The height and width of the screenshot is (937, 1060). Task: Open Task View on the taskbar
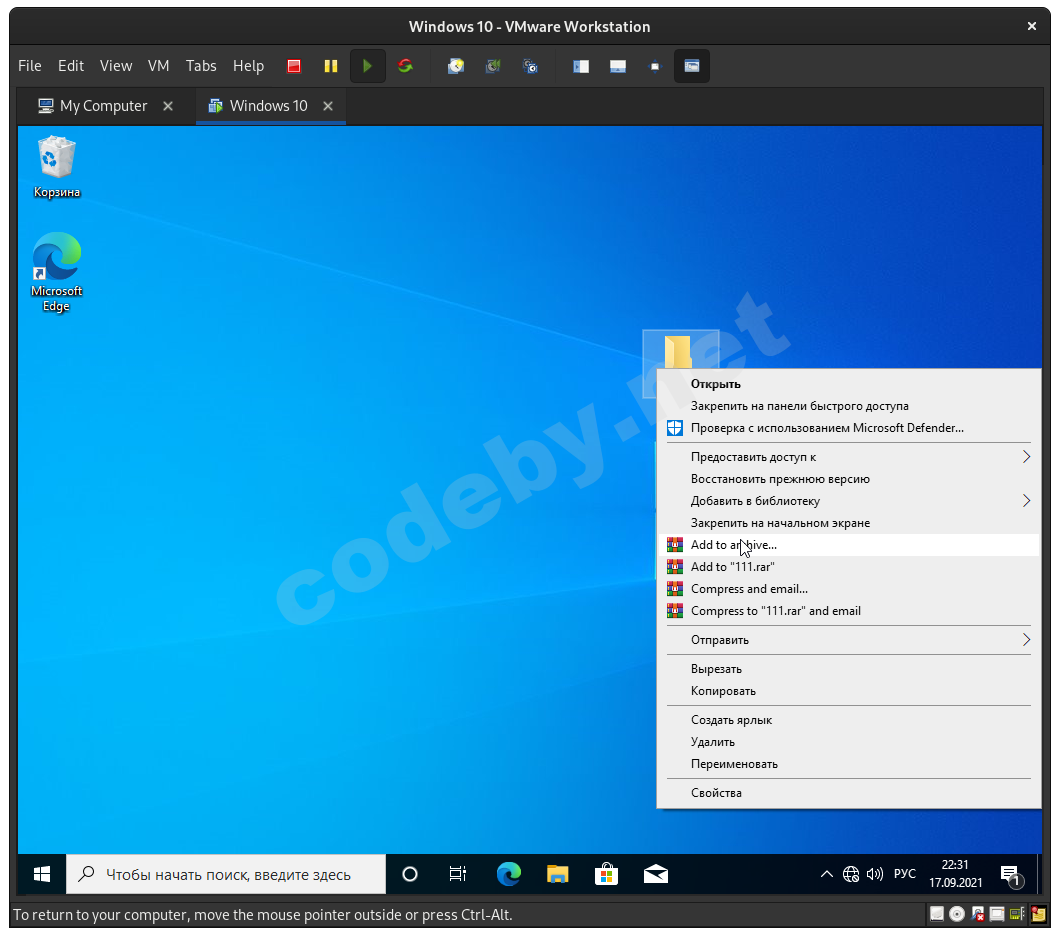tap(458, 875)
